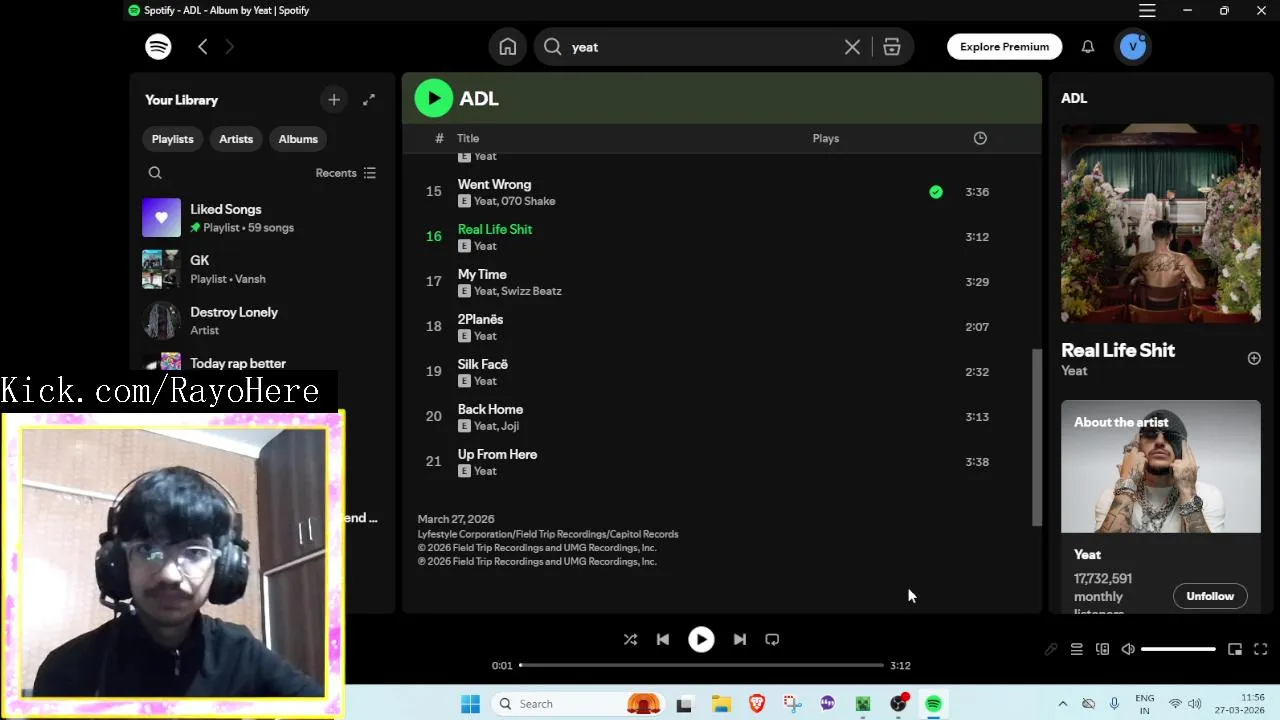
Task: Go back with the left arrow
Action: point(203,46)
